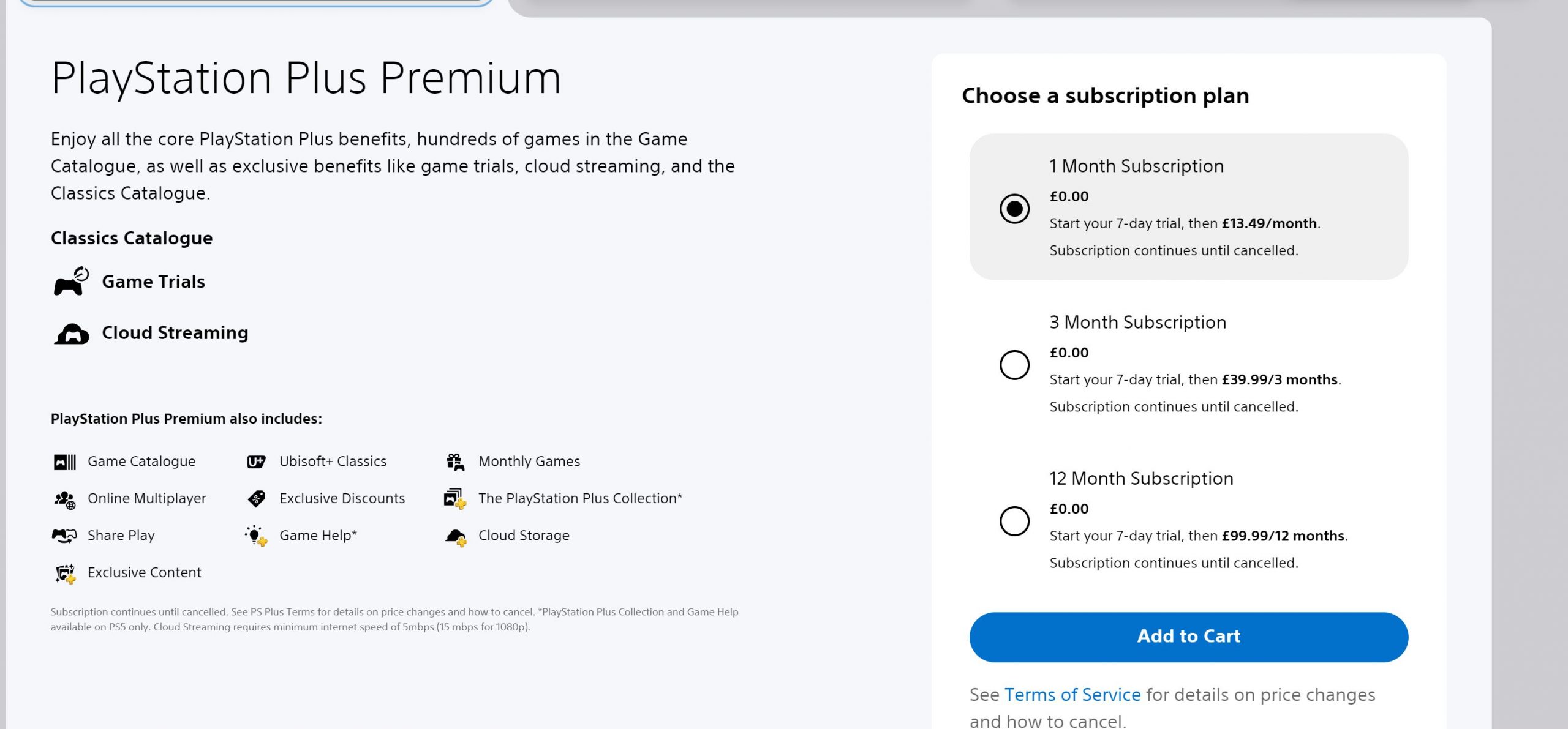Screen dimensions: 1568x729
Task: Select the 3 Month Subscription plan
Action: coord(1014,364)
